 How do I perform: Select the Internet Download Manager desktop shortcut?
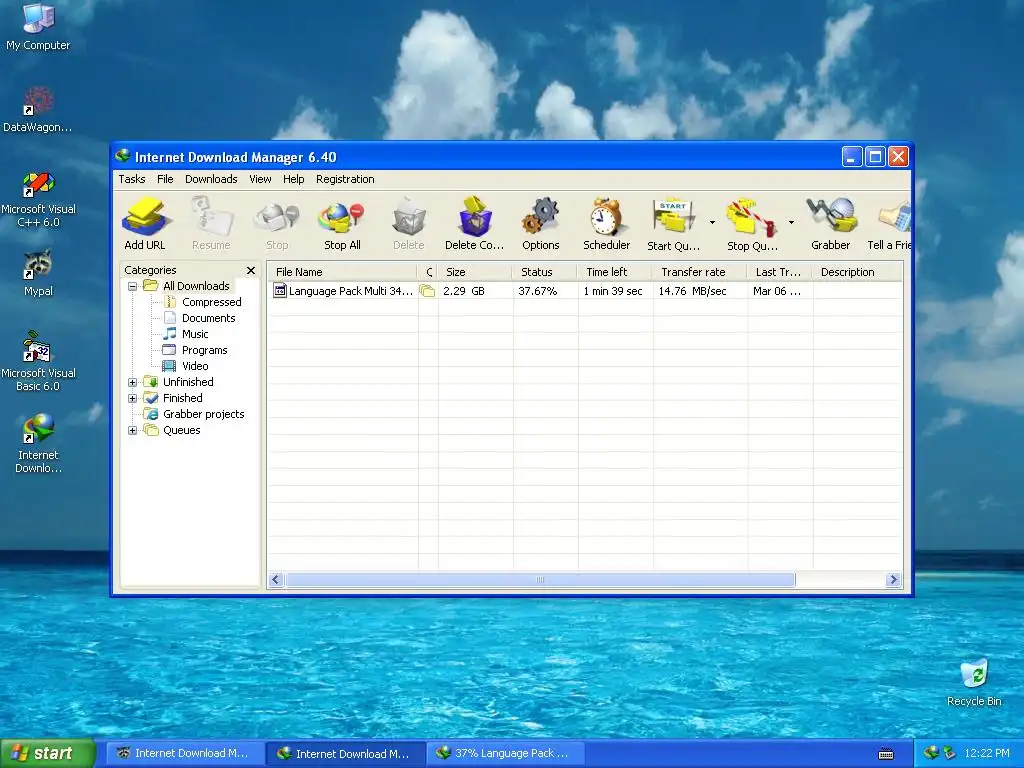[x=38, y=443]
